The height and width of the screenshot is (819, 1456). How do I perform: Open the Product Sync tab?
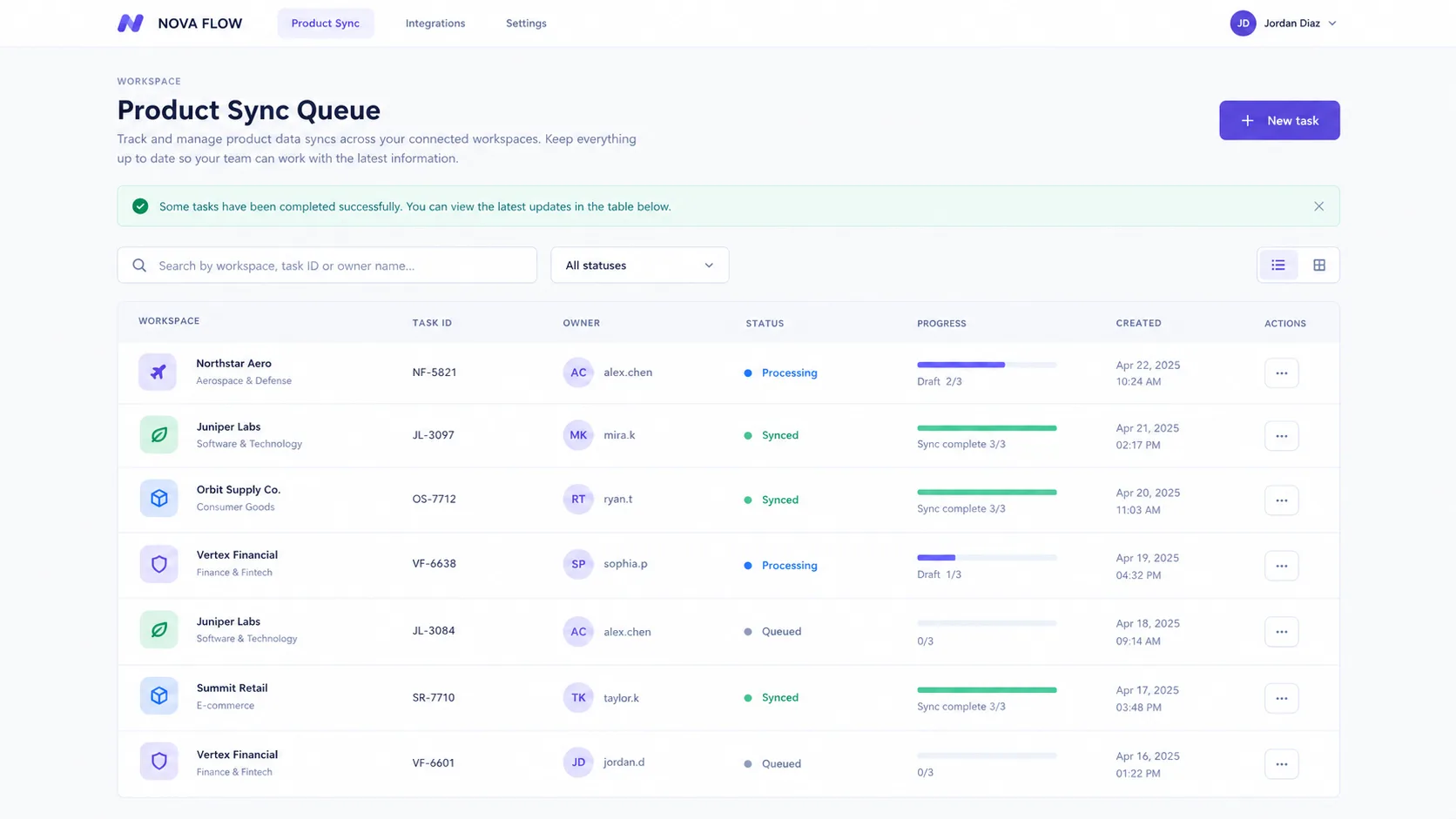tap(326, 23)
